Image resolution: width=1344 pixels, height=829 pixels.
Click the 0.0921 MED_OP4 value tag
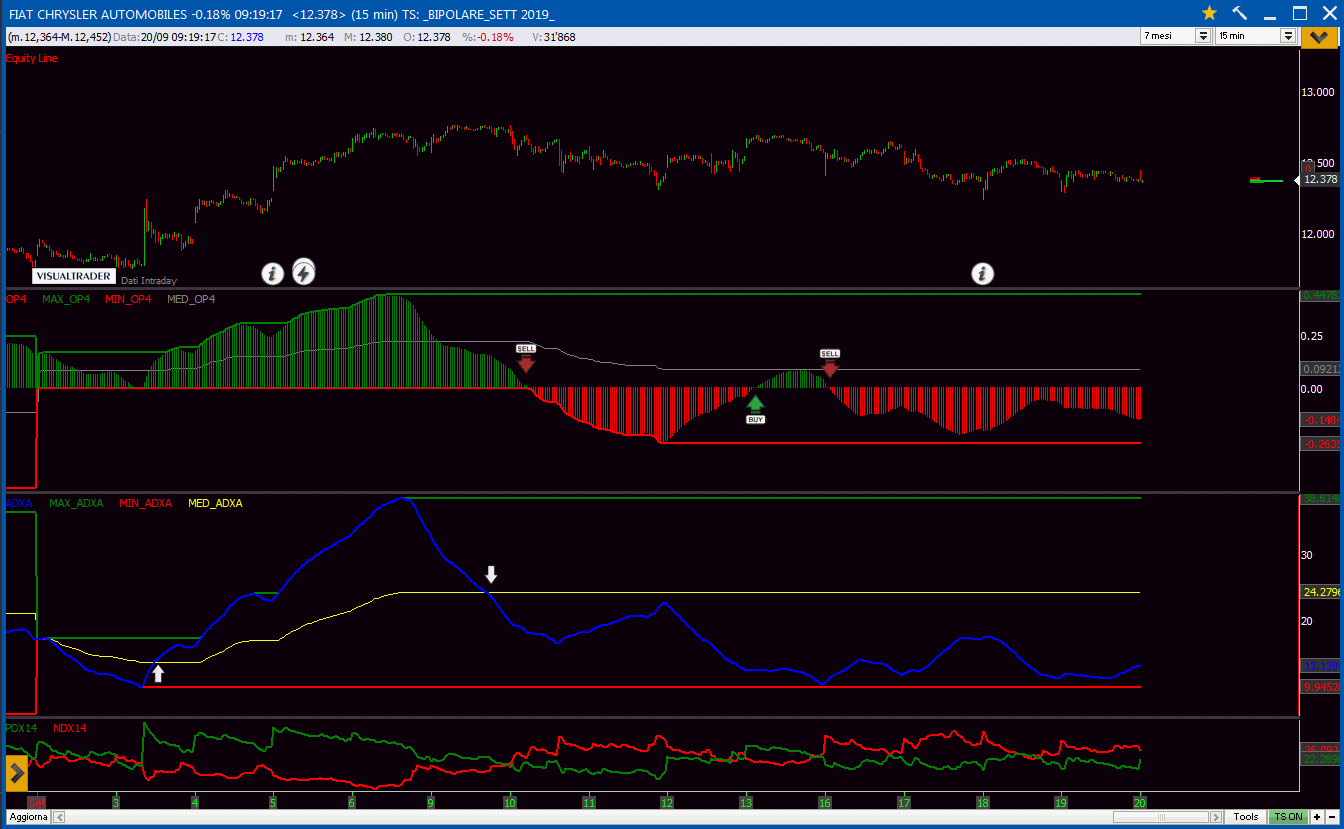coord(1320,369)
